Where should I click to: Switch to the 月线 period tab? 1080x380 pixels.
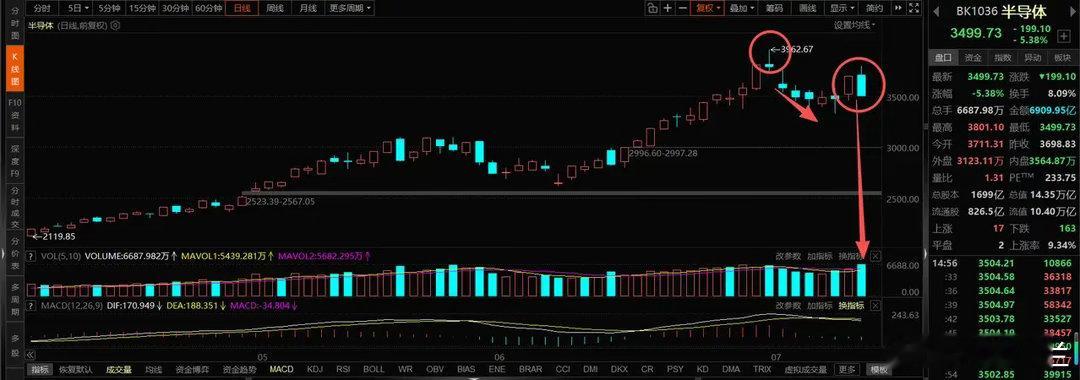[307, 8]
